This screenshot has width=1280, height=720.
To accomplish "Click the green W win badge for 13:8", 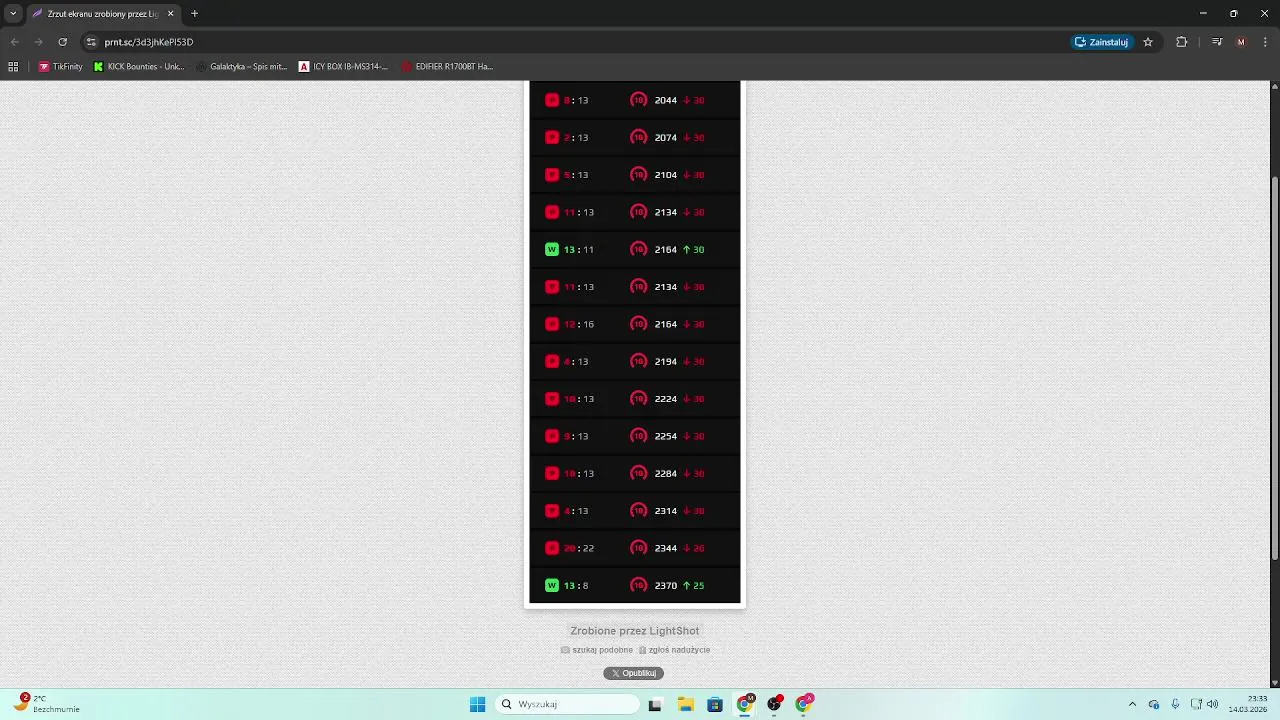I will 552,586.
